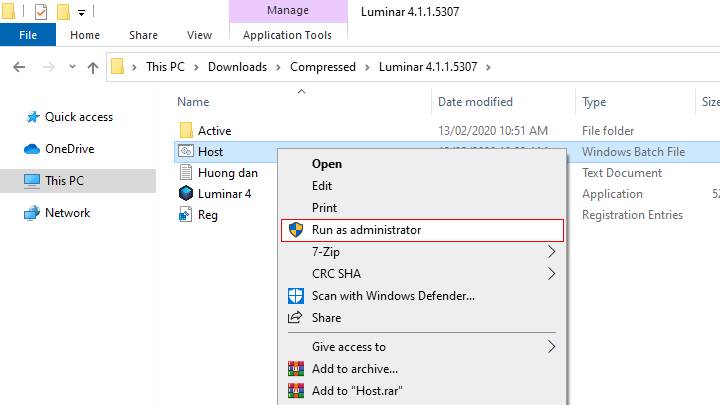720x405 pixels.
Task: Switch to the Home ribbon tab
Action: pos(85,35)
